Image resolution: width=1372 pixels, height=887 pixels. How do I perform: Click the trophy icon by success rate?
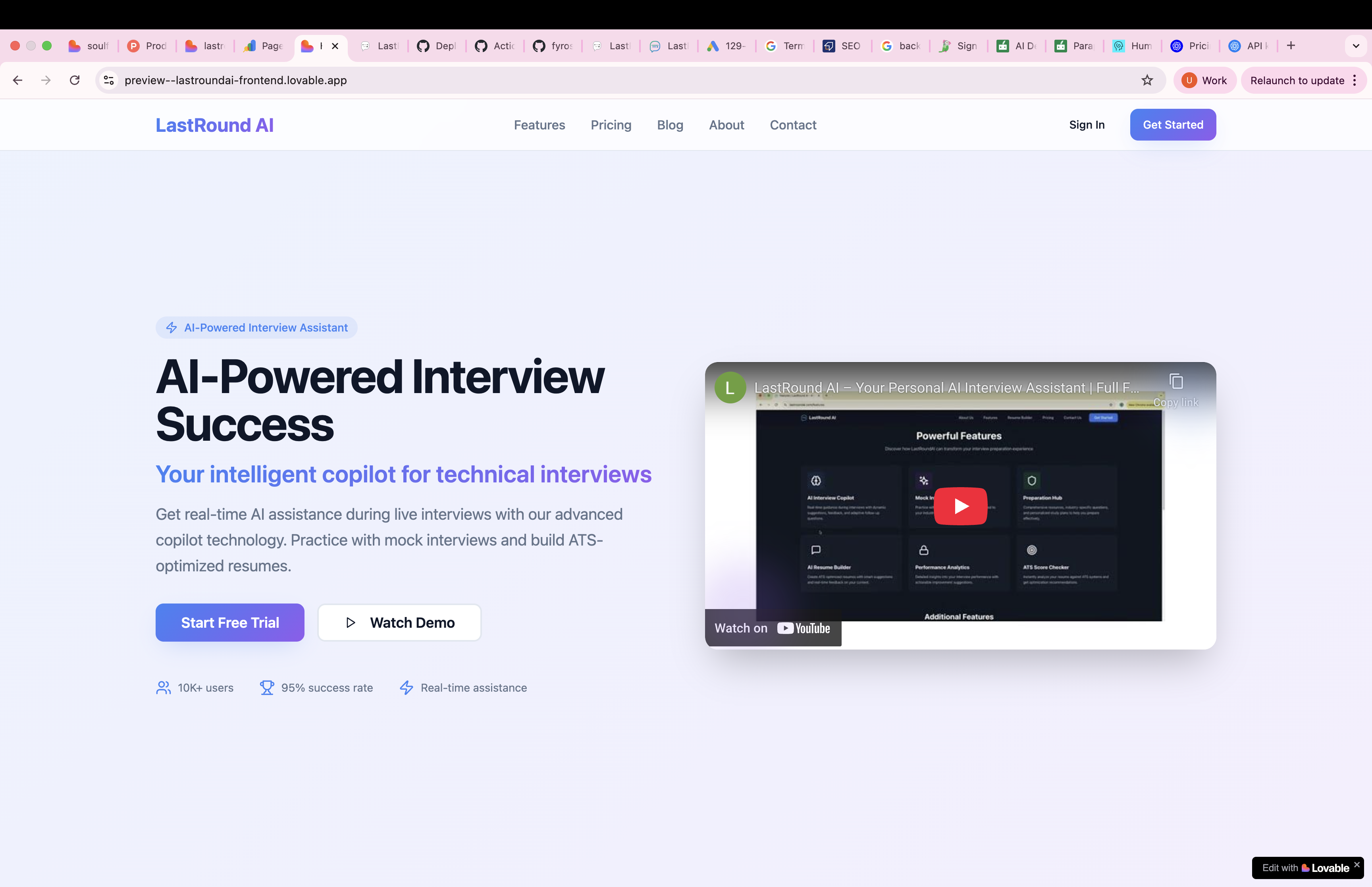pos(266,688)
